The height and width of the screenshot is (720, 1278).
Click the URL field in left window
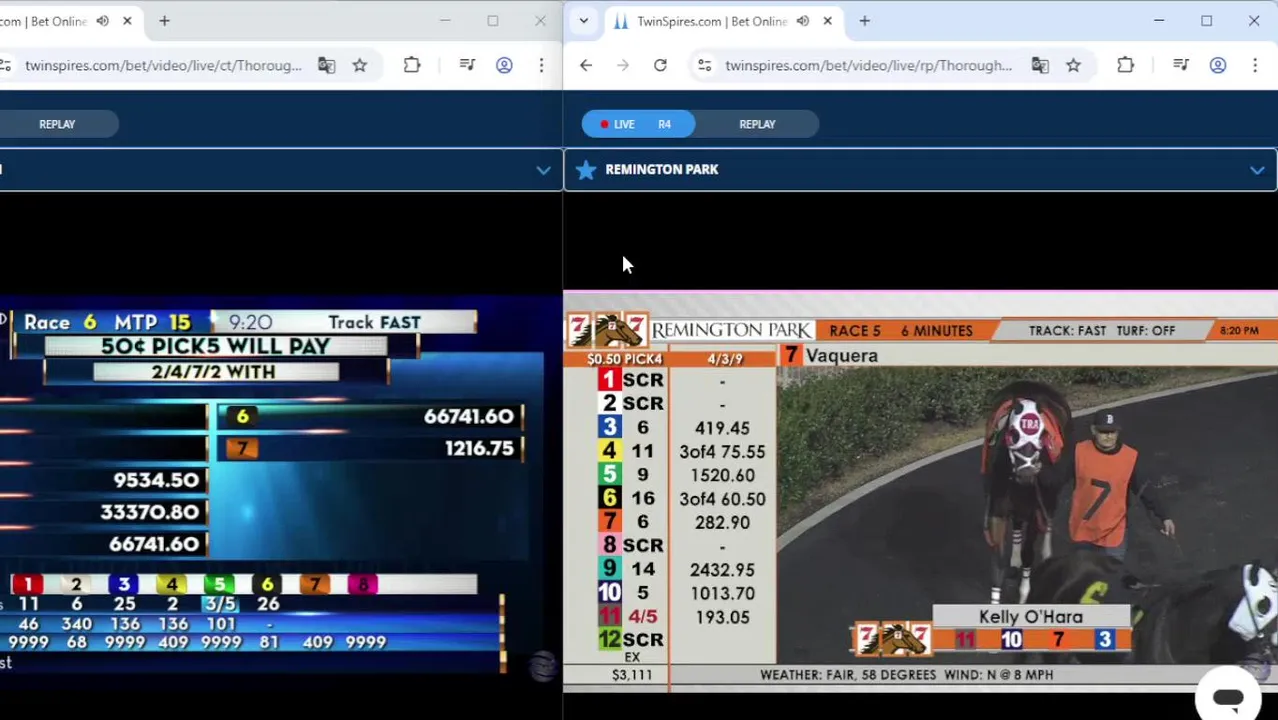(x=163, y=65)
